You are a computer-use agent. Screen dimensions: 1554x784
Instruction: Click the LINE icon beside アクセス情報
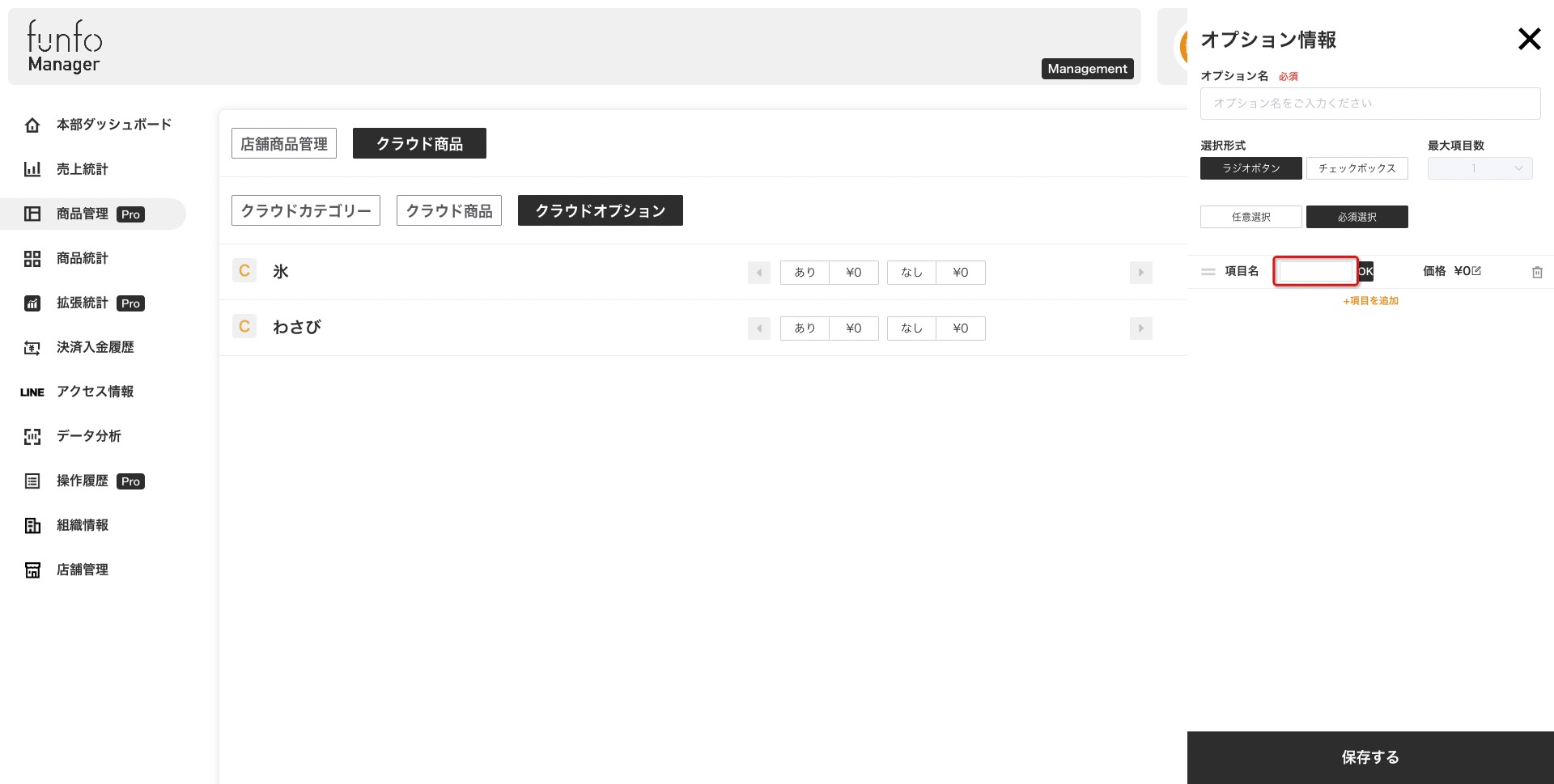(32, 392)
